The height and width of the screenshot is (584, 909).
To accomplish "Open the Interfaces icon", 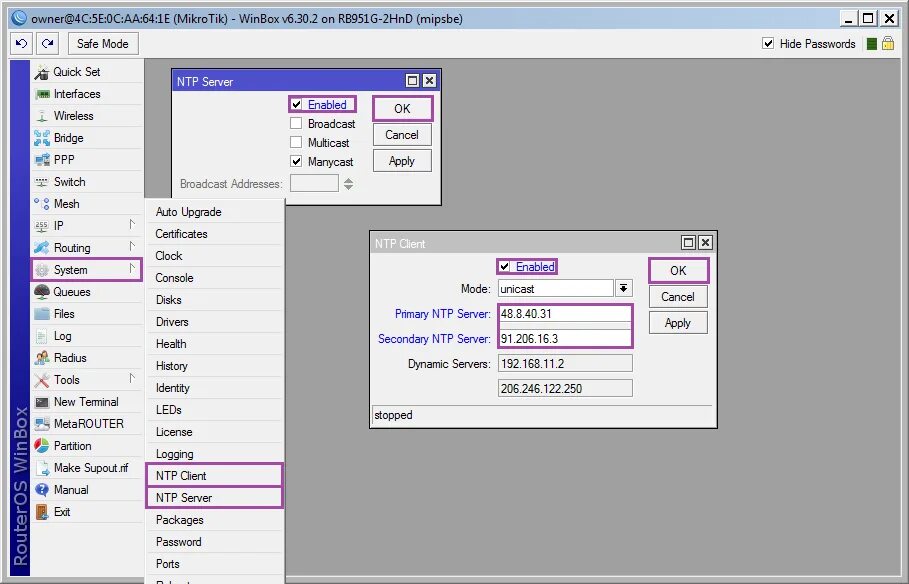I will pyautogui.click(x=42, y=94).
